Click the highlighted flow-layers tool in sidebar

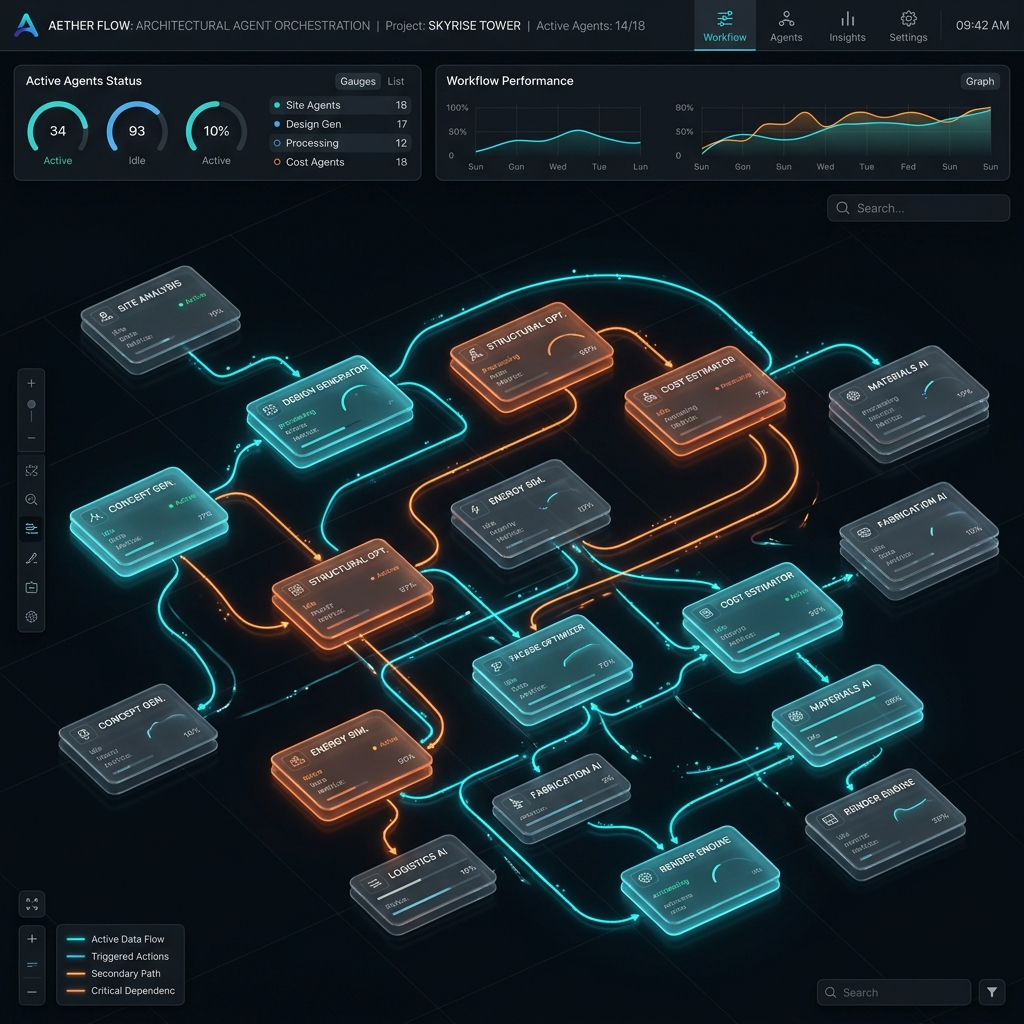point(31,528)
